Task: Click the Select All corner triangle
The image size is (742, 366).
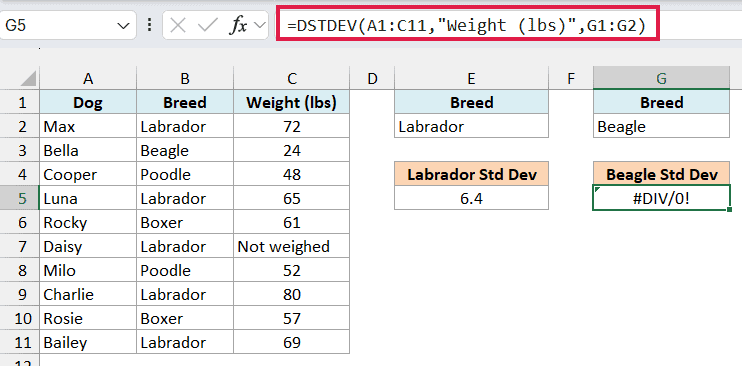Action: [28, 79]
